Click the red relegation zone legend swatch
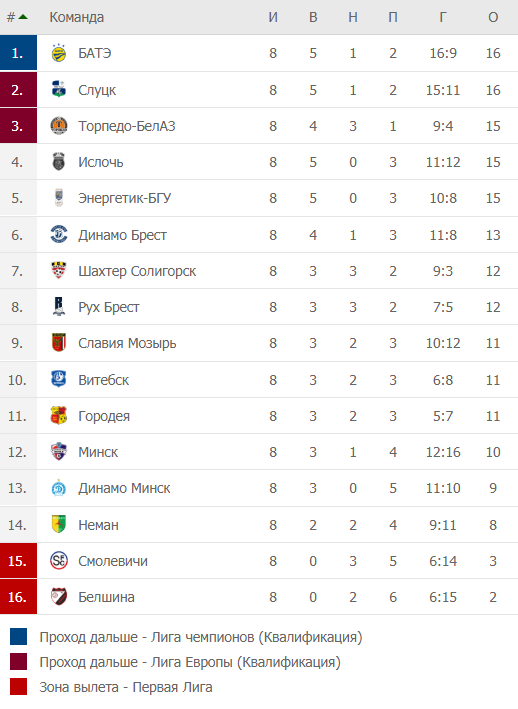Screen dimensions: 518x709 19,686
